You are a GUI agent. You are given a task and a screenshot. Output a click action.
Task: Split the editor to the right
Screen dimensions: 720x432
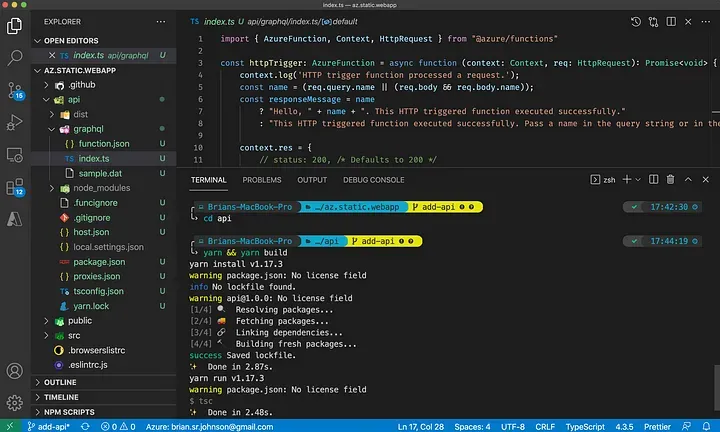pos(671,22)
